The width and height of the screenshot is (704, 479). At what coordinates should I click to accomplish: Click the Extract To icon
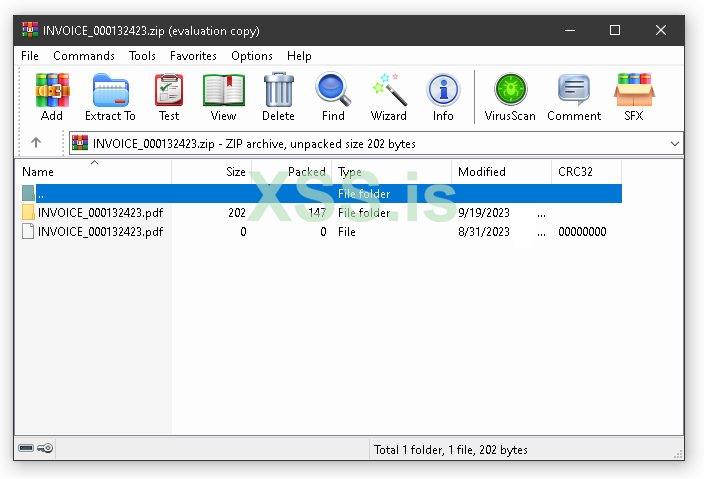pos(110,90)
